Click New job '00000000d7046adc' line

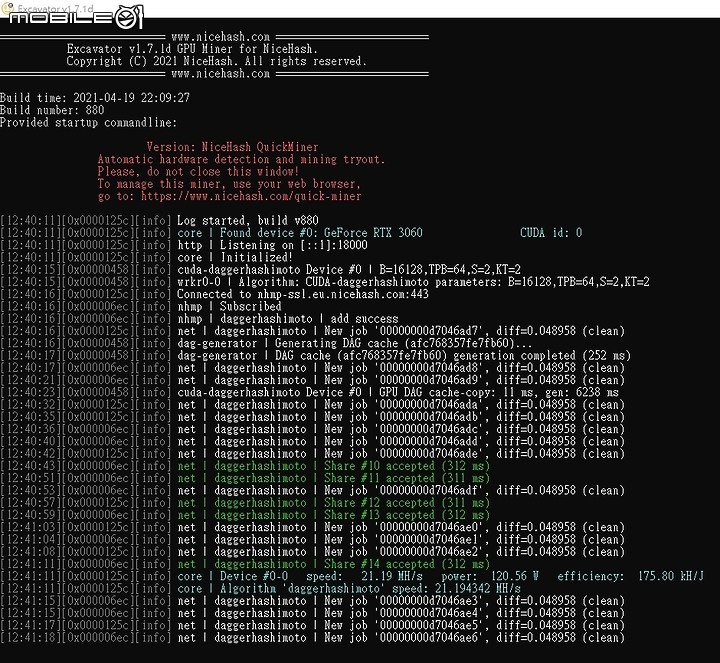coord(401,429)
